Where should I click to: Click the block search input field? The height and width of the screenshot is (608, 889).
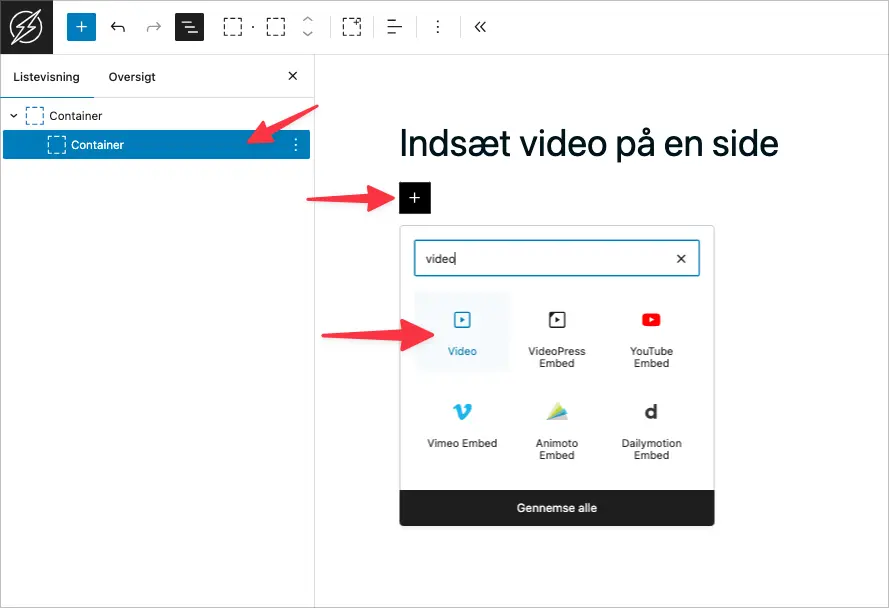(x=545, y=258)
